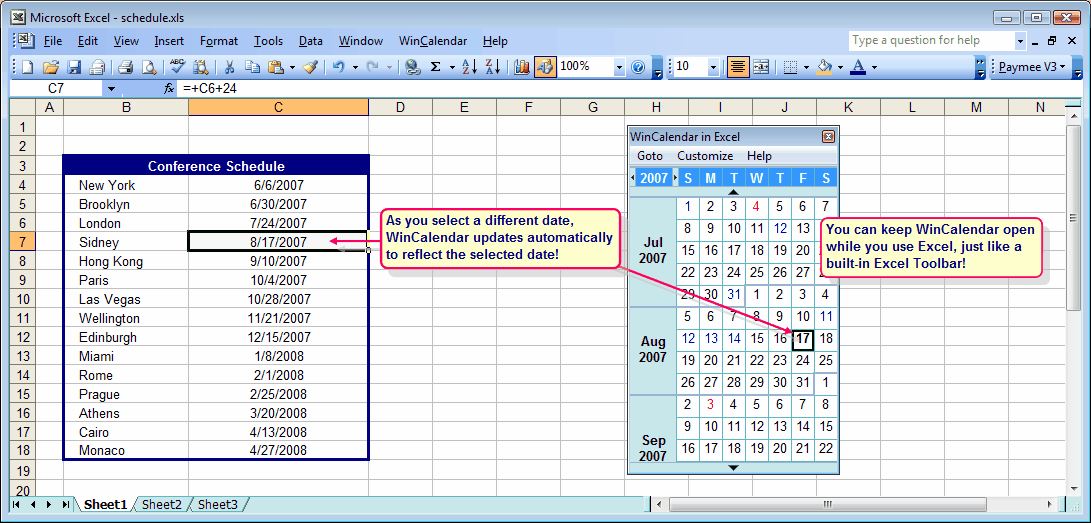Open Goto menu in WinCalendar window
The height and width of the screenshot is (523, 1091).
pyautogui.click(x=650, y=156)
